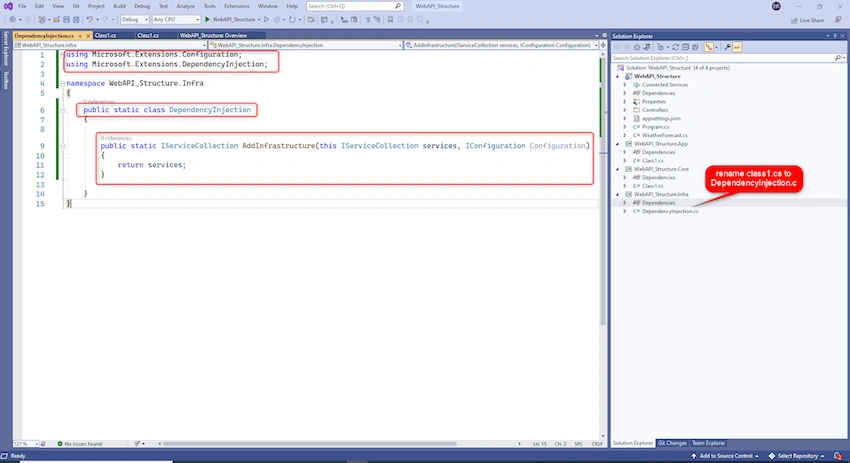Select appsettings.json in Solution Explorer
The height and width of the screenshot is (463, 850).
coord(661,118)
